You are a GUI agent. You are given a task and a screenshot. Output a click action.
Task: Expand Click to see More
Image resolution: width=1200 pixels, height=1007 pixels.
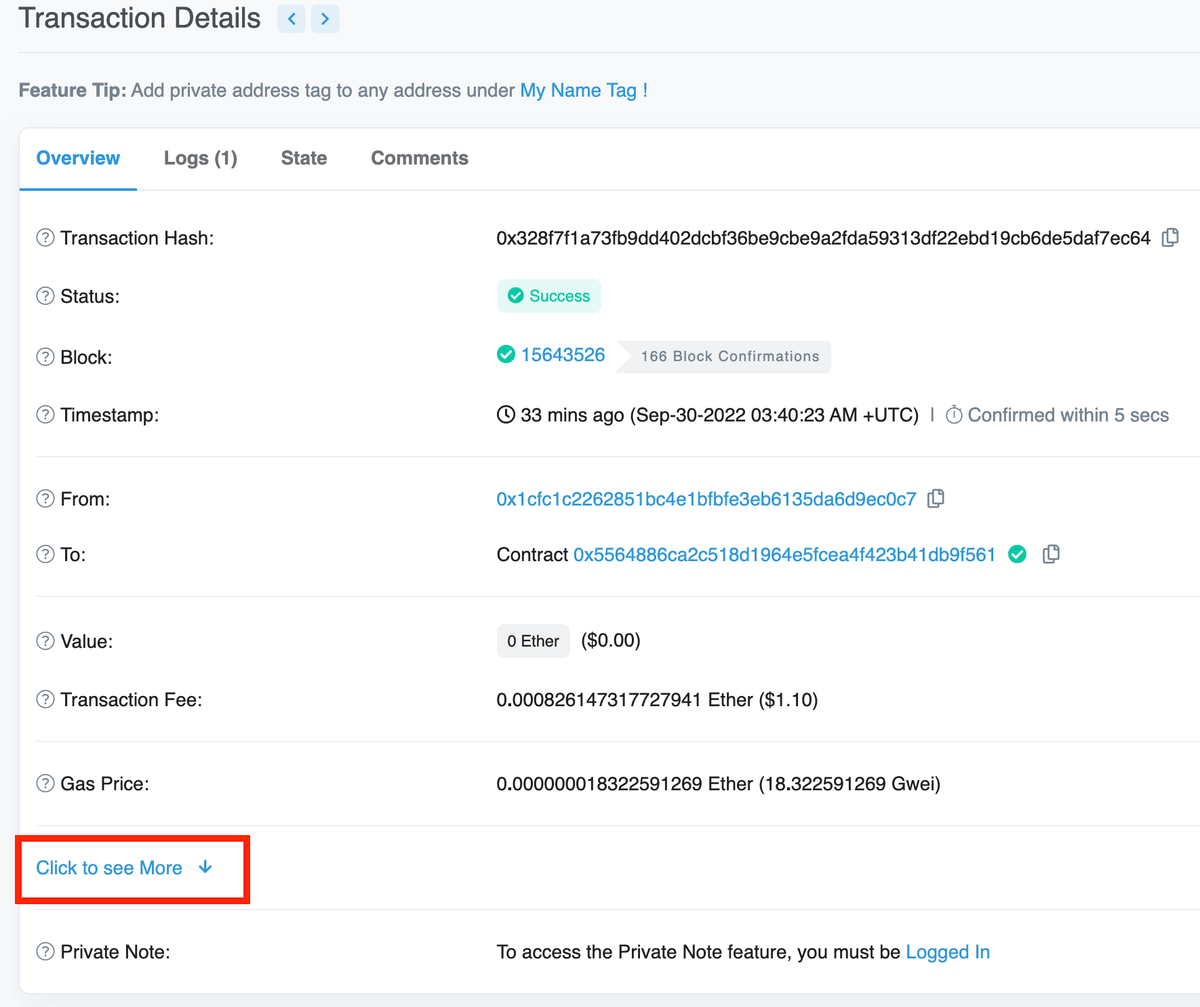point(124,868)
